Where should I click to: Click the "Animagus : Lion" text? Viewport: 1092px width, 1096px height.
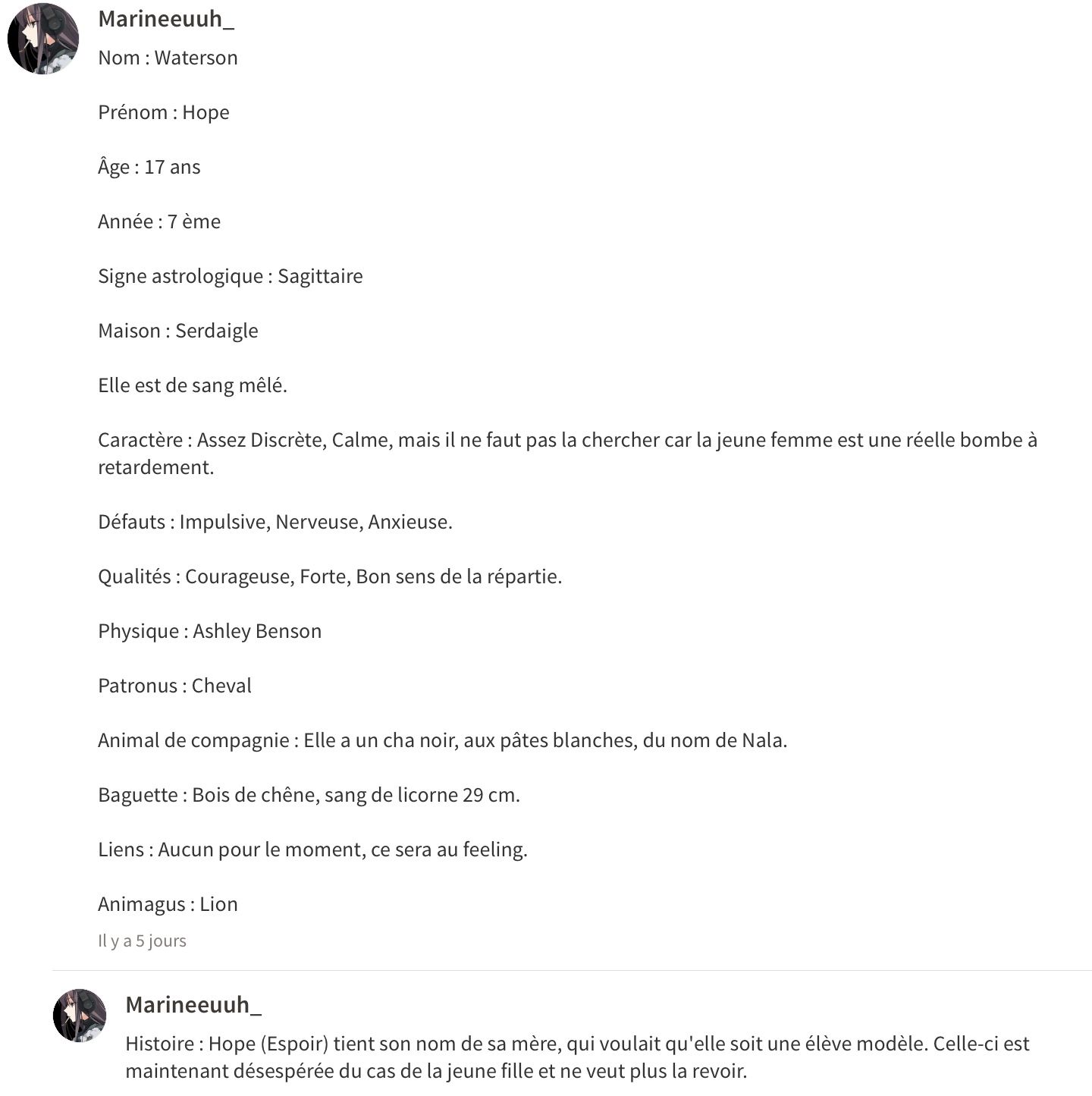(x=168, y=904)
